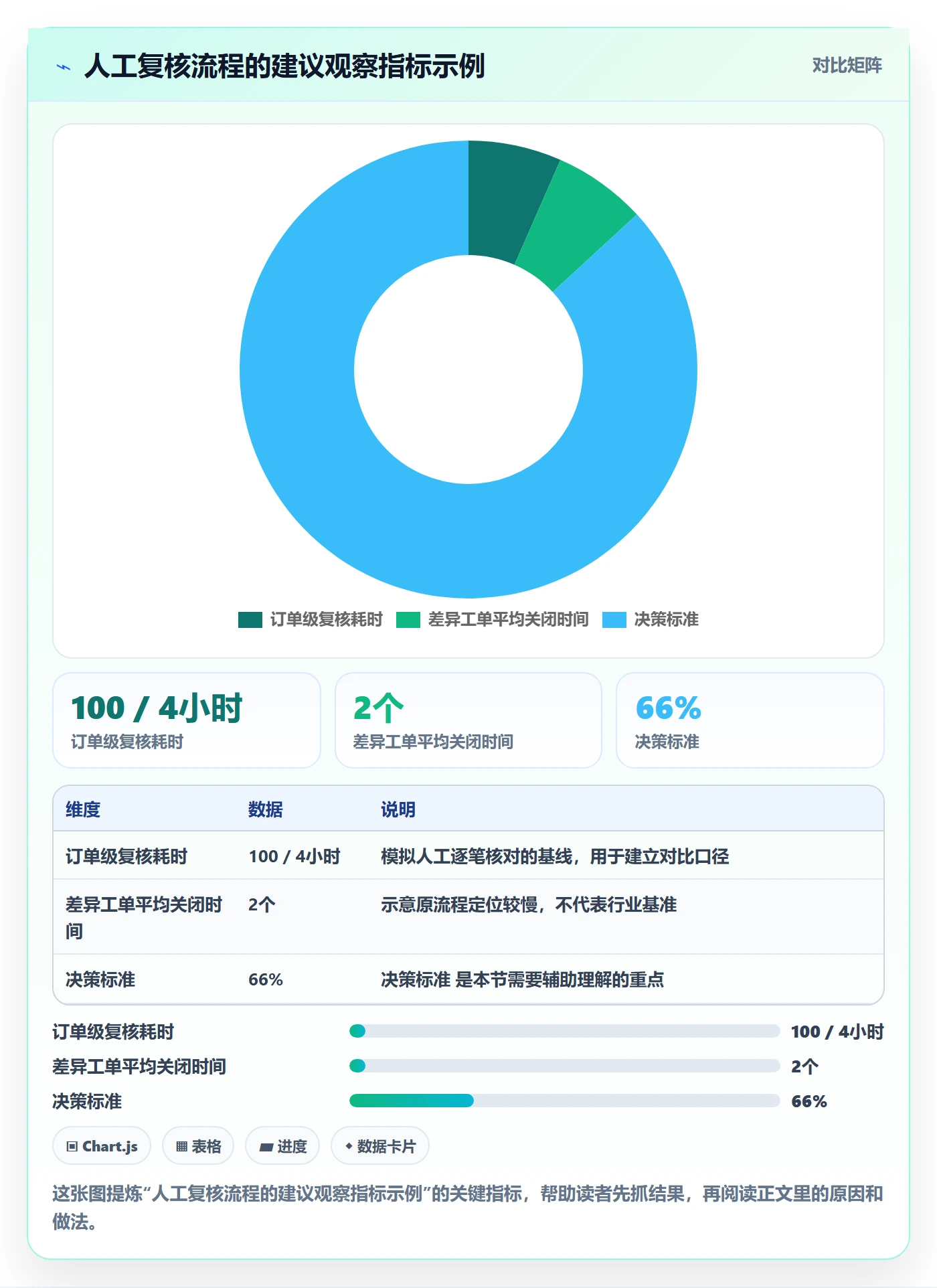Click the summary paragraph at the bottom
The height and width of the screenshot is (1288, 937).
coord(468,1208)
